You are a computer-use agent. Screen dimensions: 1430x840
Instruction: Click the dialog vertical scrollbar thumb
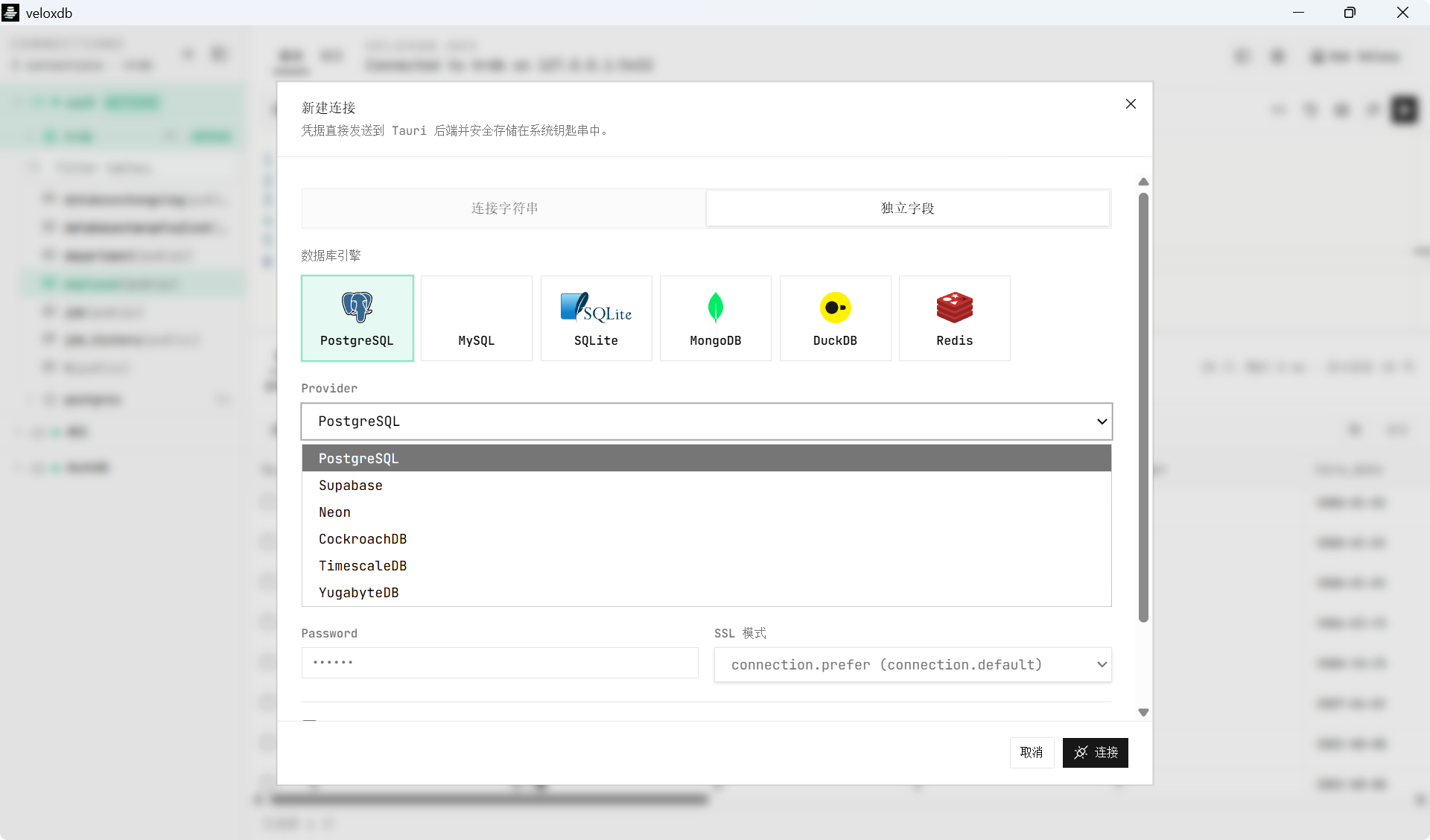[x=1143, y=407]
